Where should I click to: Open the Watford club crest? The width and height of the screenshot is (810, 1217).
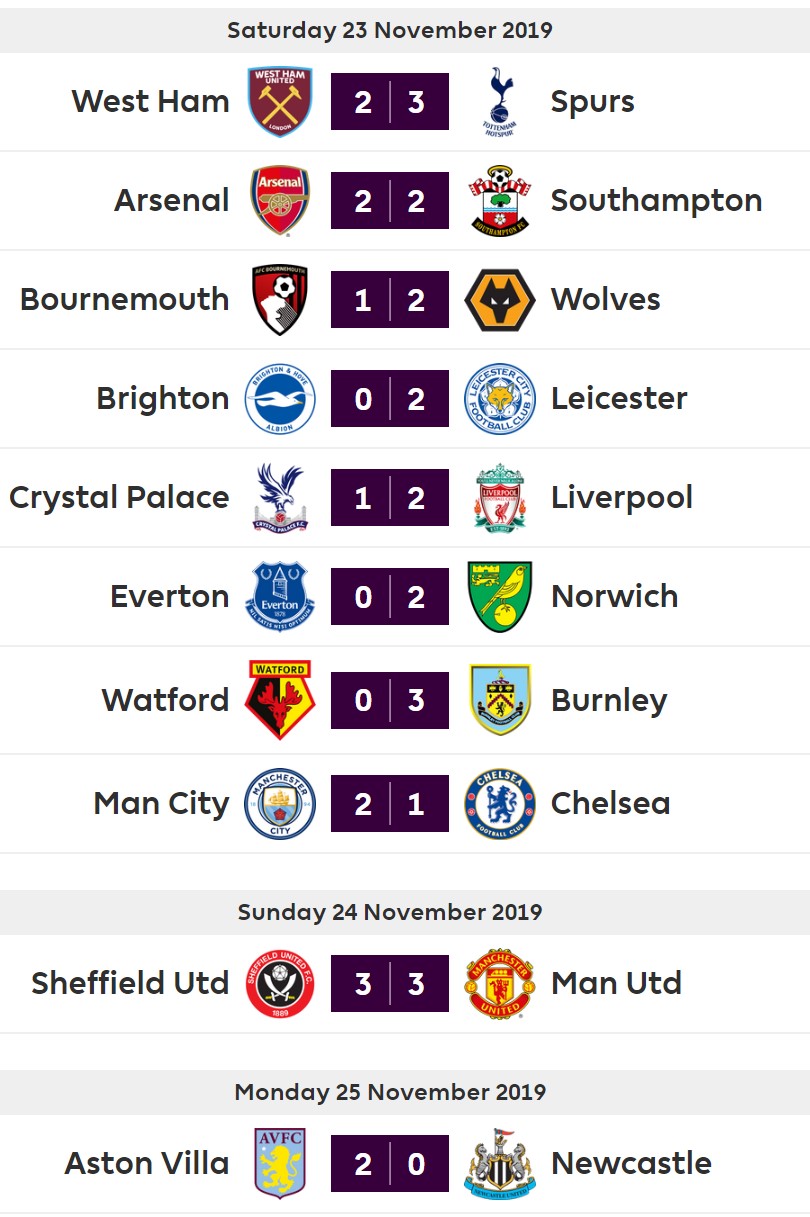(x=280, y=700)
